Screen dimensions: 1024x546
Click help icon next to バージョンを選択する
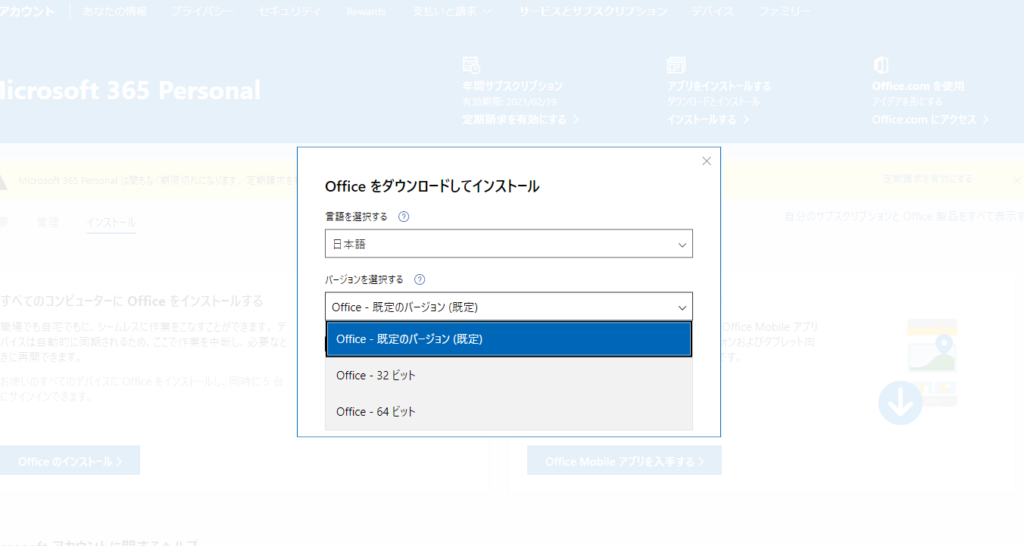click(419, 280)
